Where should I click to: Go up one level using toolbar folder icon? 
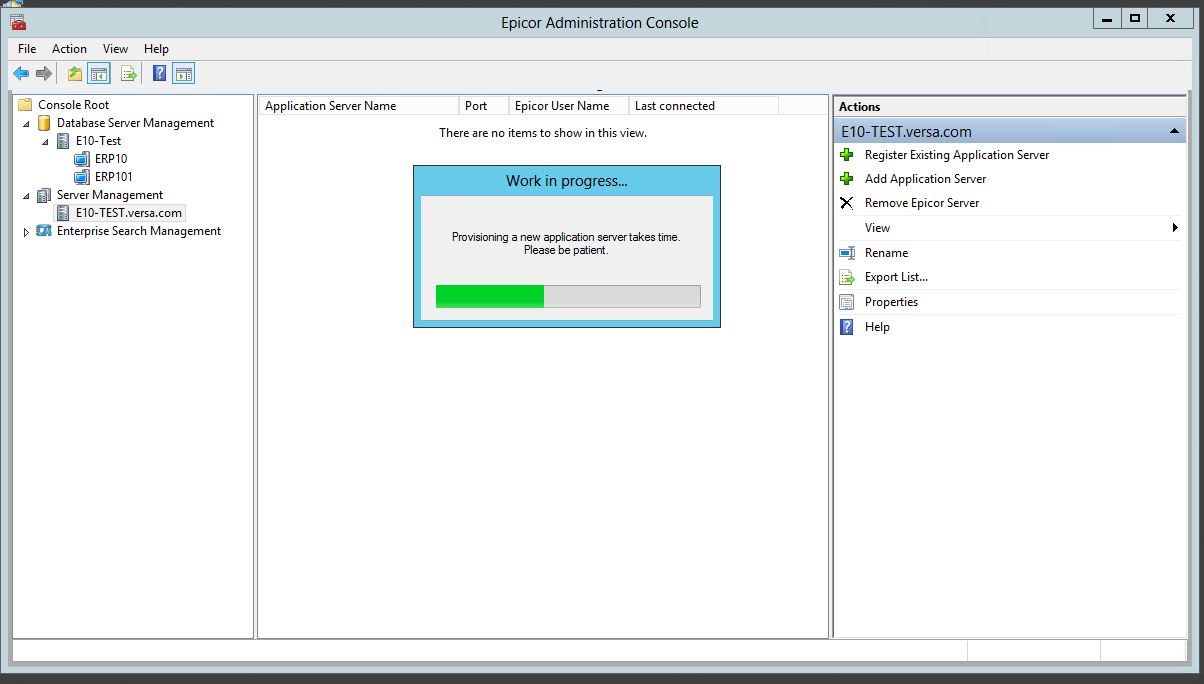pos(75,73)
